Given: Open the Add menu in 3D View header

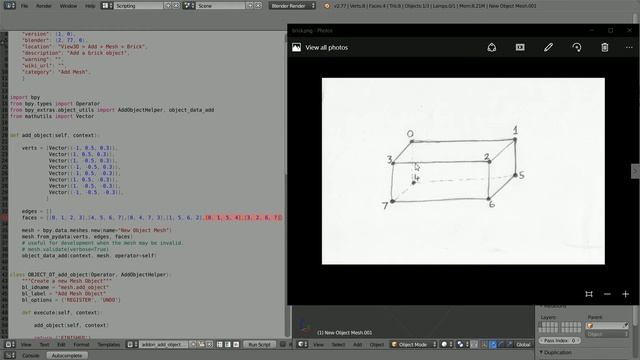Looking at the screenshot, I should pyautogui.click(x=358, y=344).
